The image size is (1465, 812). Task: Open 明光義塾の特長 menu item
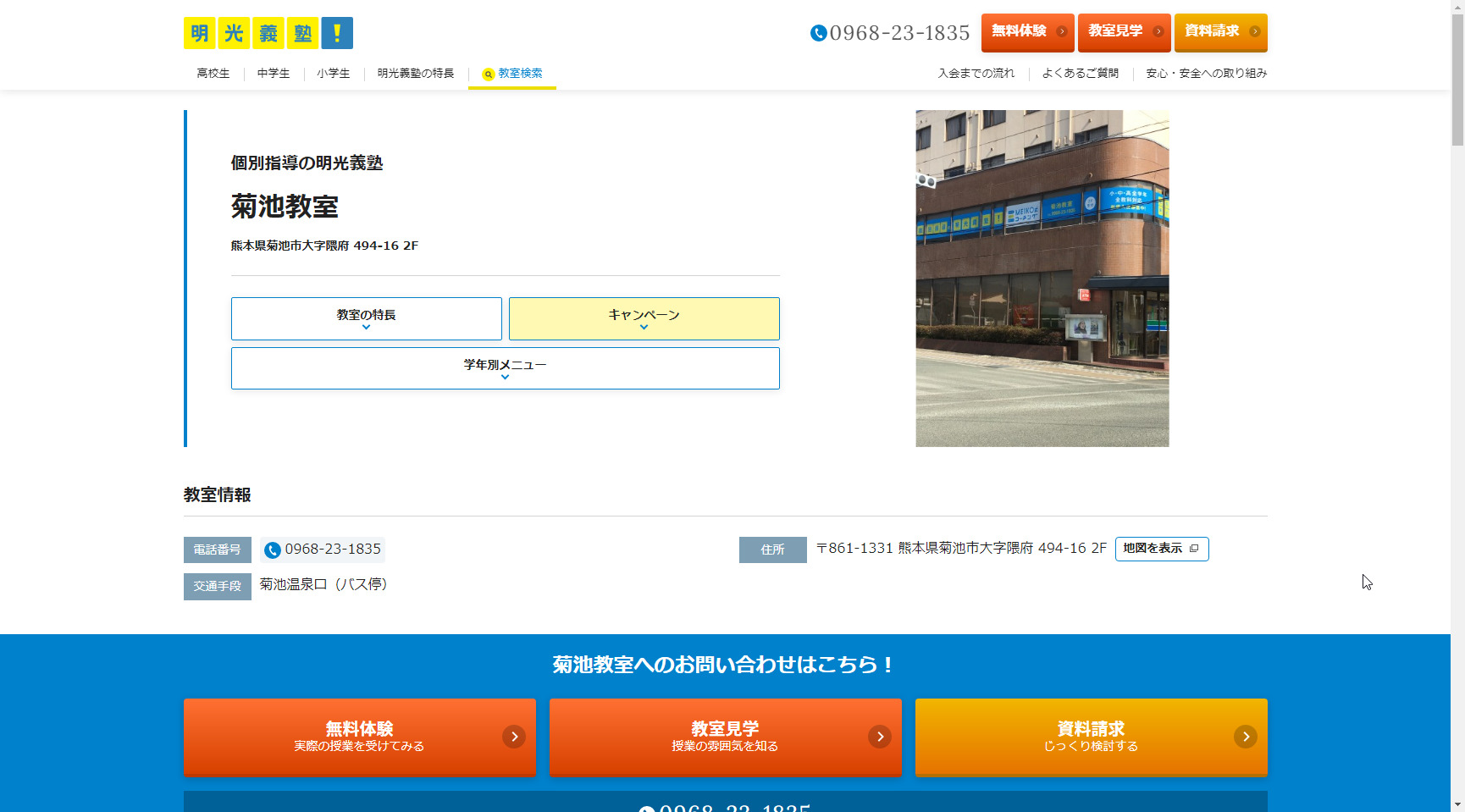point(416,74)
